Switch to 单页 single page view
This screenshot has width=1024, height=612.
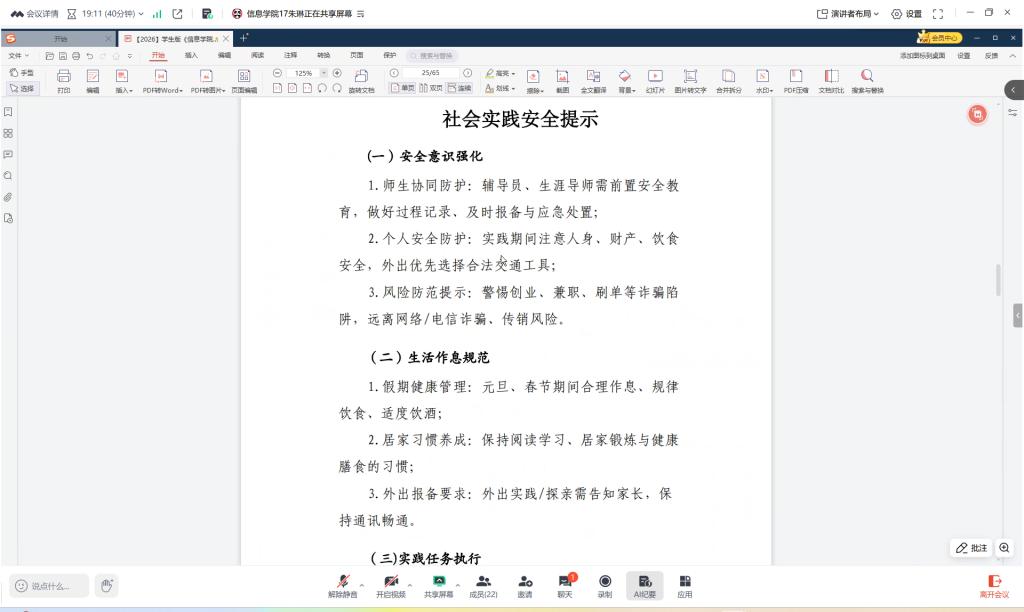pos(403,88)
